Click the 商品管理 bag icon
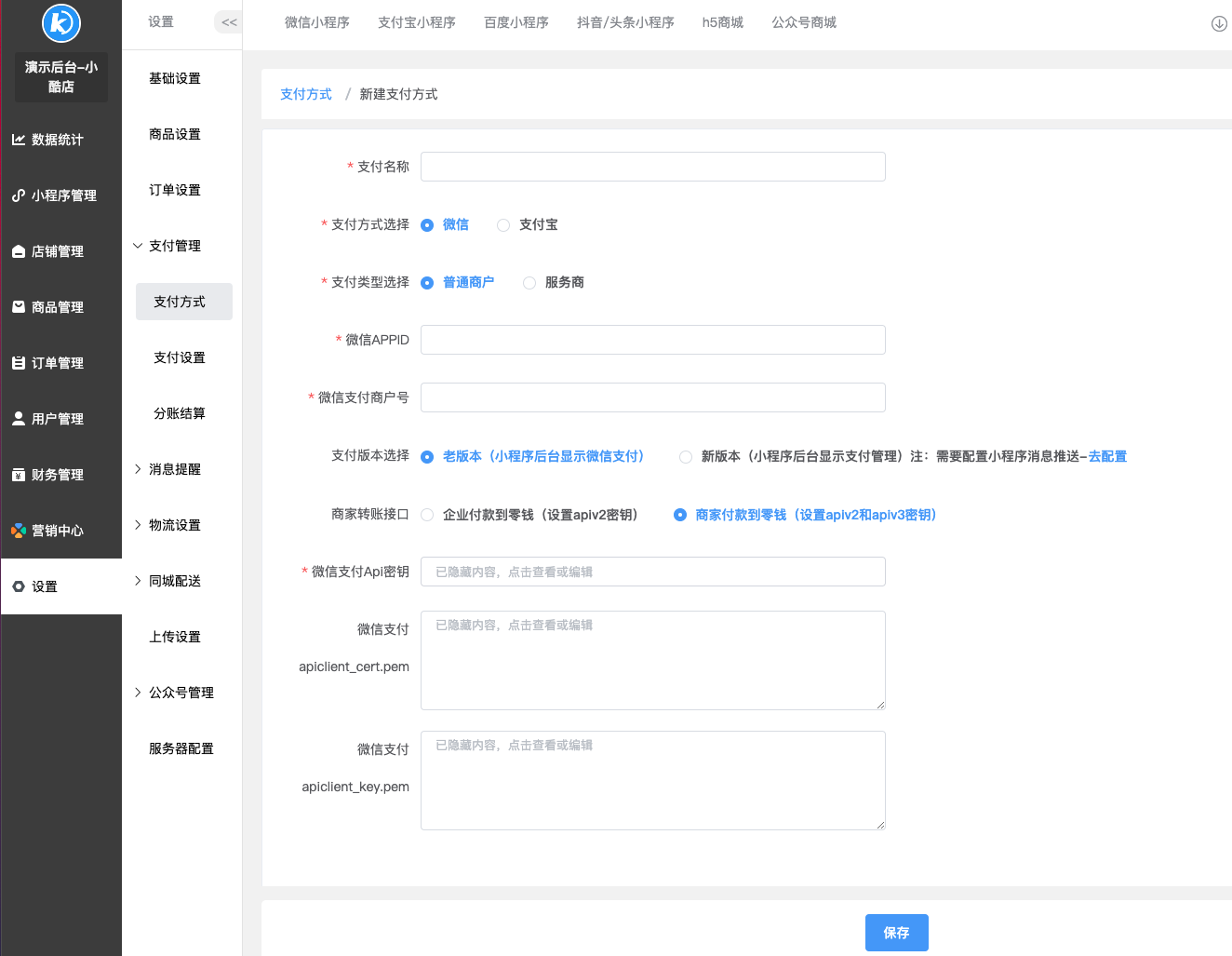This screenshot has height=956, width=1232. click(x=19, y=306)
